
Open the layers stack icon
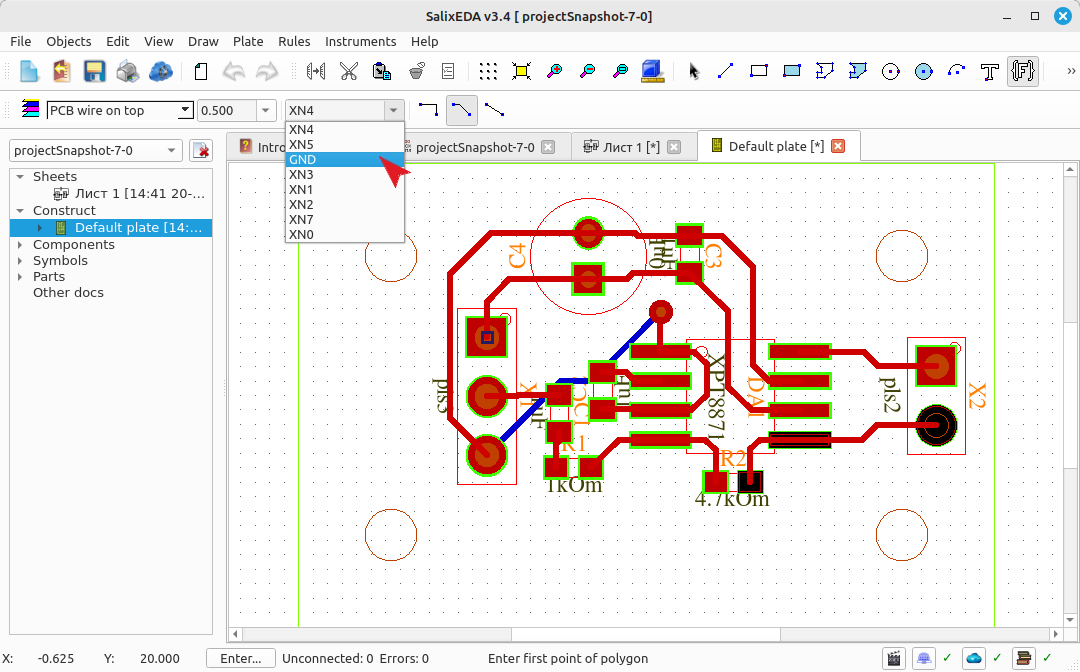(x=30, y=109)
